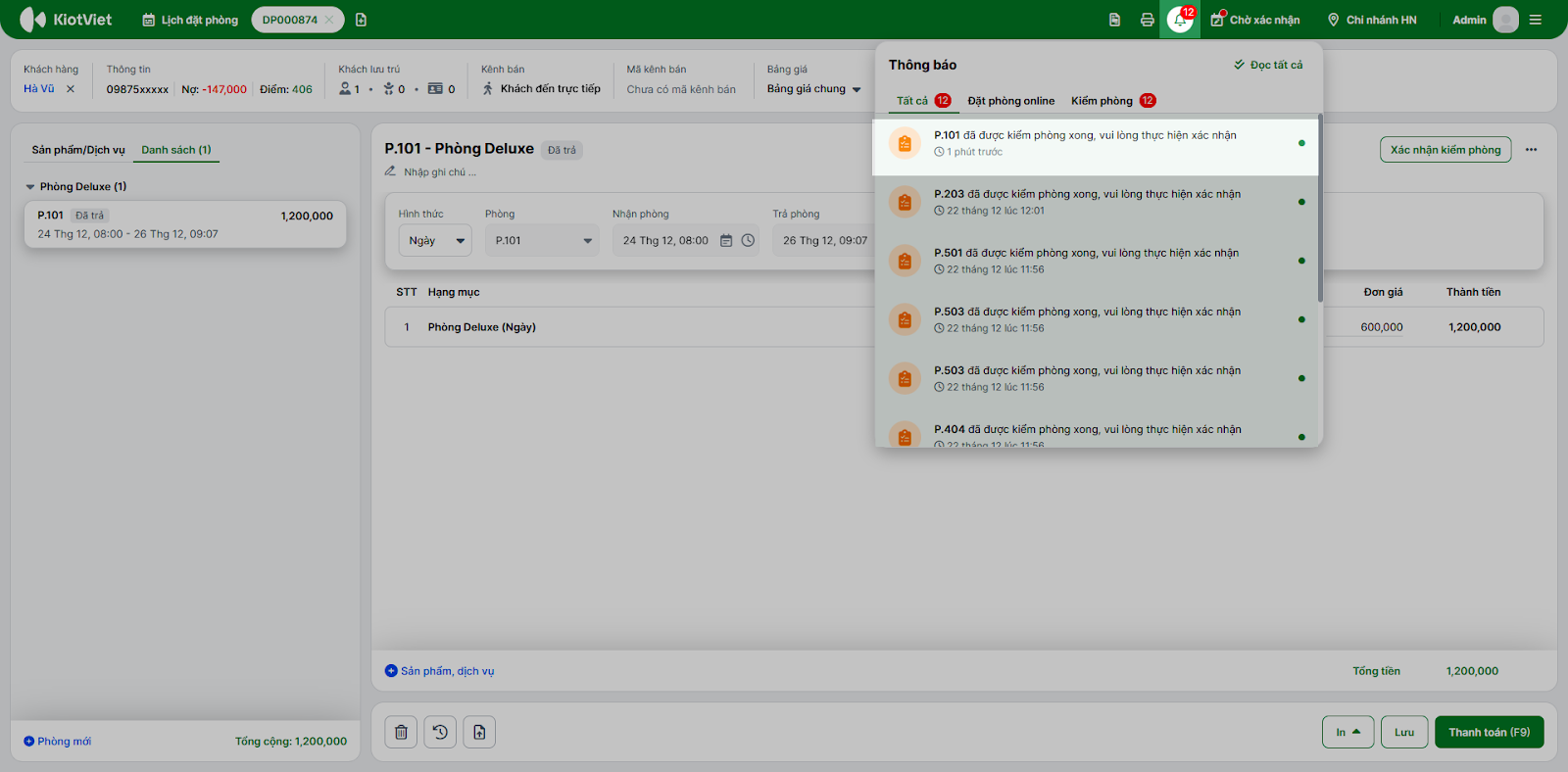The width and height of the screenshot is (1568, 772).
Task: Close the DP000874 booking tab
Action: click(x=329, y=20)
